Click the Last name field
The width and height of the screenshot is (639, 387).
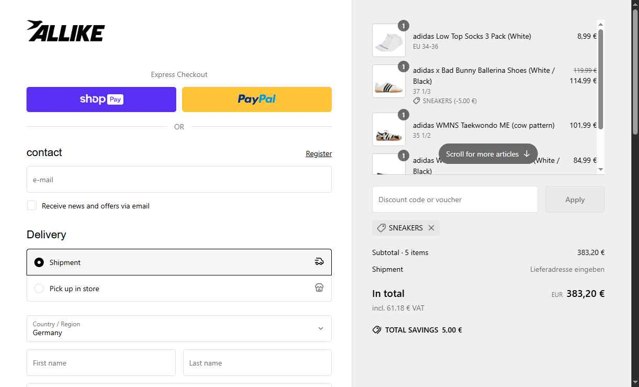[257, 363]
